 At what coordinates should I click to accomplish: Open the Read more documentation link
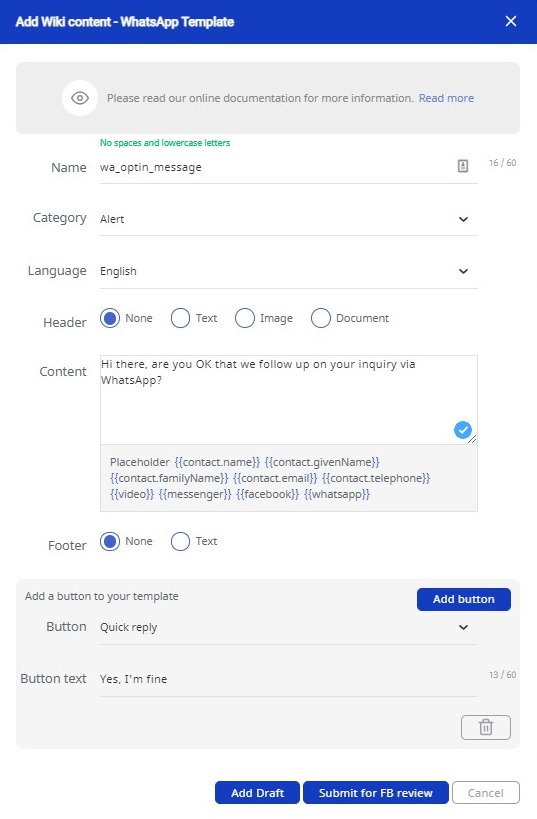(x=446, y=98)
